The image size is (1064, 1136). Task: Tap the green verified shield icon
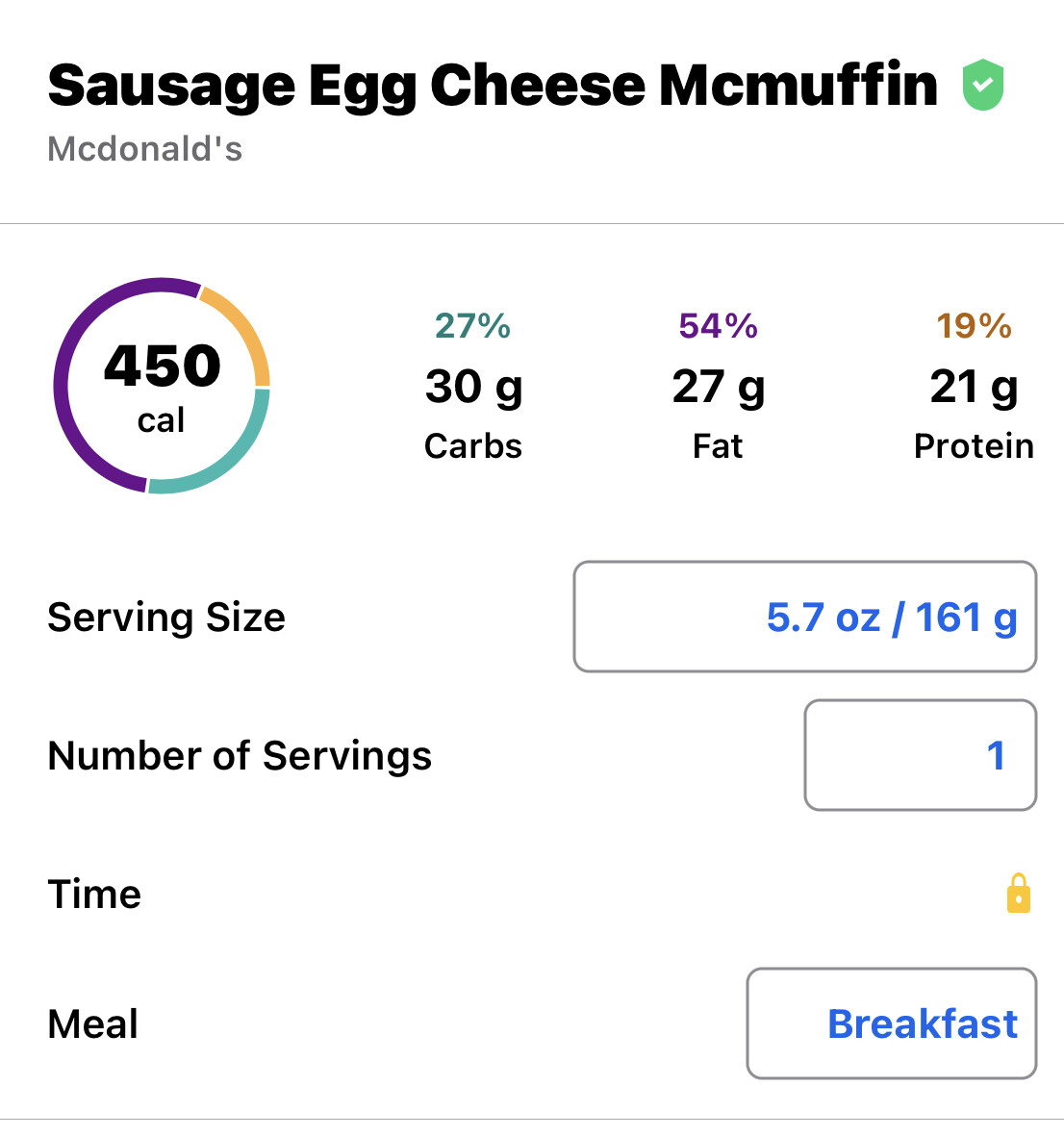pyautogui.click(x=983, y=85)
